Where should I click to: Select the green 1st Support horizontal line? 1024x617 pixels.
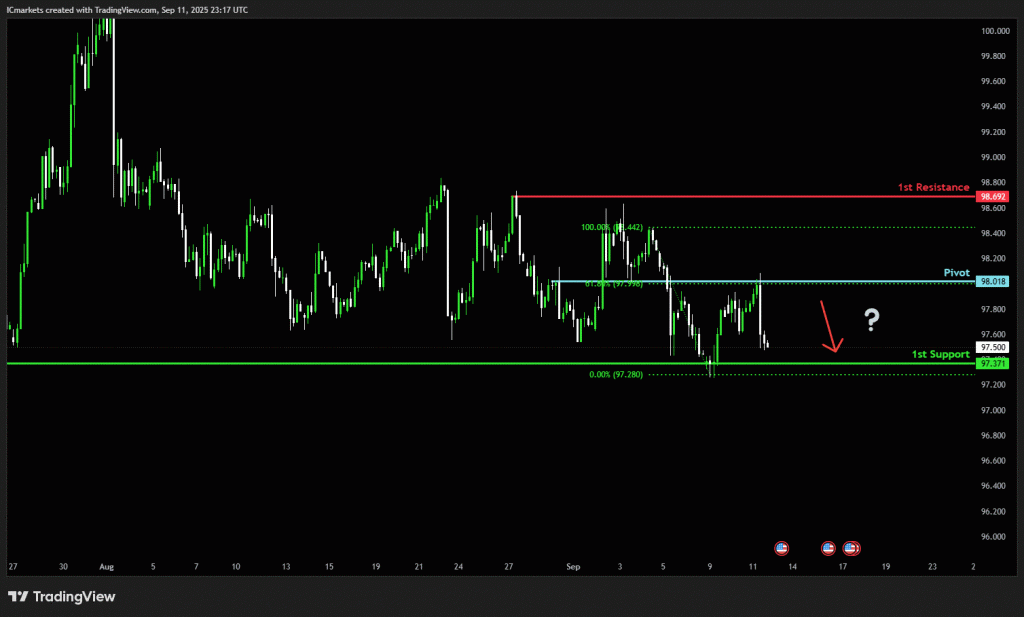pyautogui.click(x=491, y=363)
